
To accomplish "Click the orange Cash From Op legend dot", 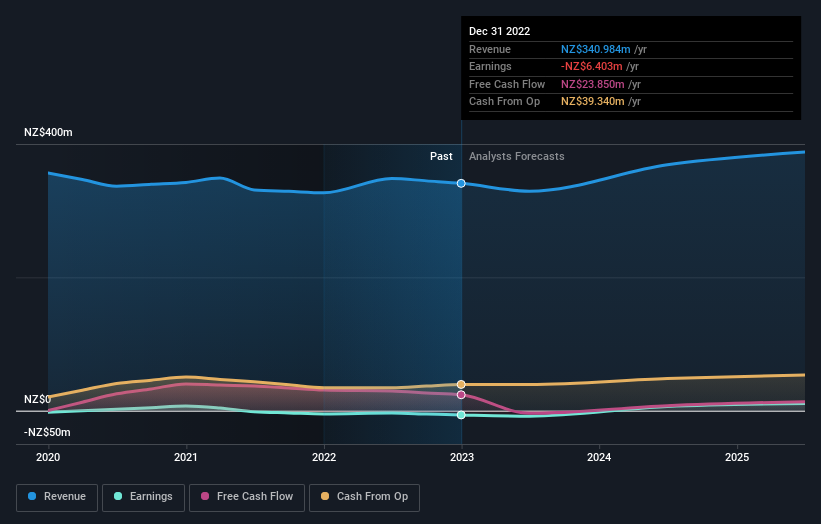I will click(x=325, y=496).
